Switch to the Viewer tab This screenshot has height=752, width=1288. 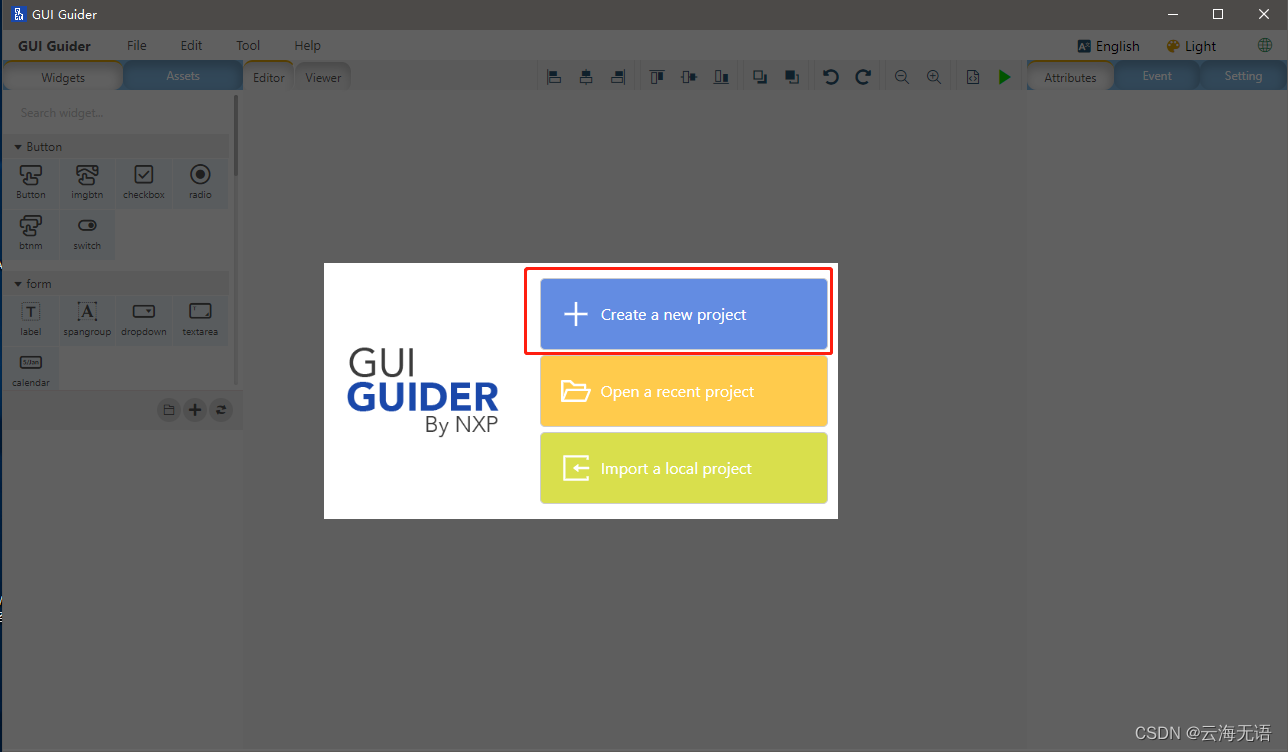(322, 75)
